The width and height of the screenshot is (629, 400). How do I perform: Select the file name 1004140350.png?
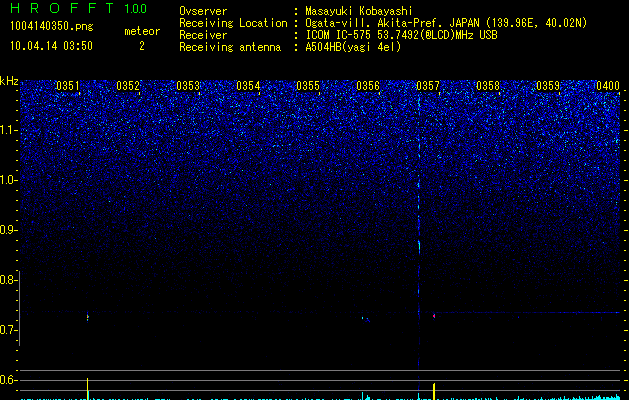coord(52,27)
